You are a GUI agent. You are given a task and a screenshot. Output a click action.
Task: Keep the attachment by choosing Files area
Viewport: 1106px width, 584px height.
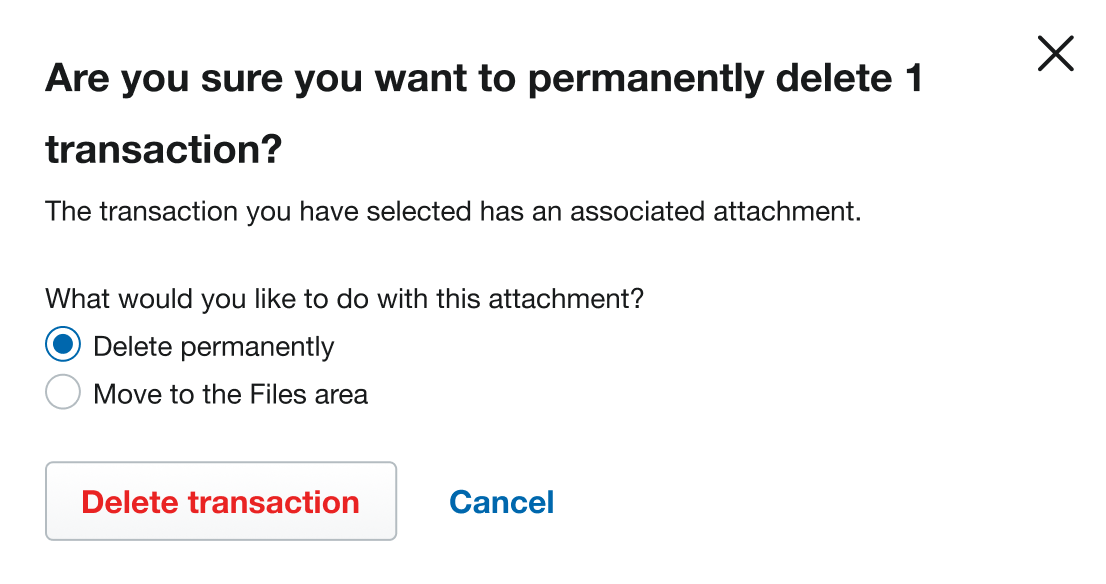63,392
